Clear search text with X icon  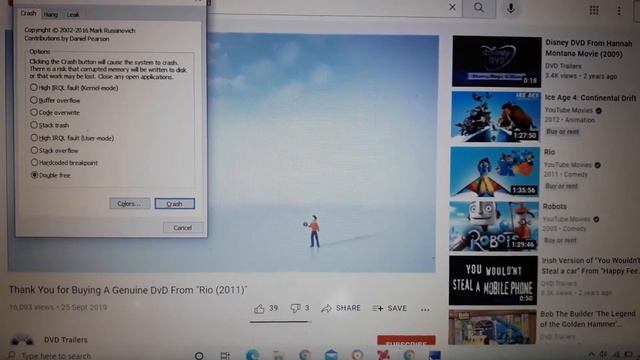[452, 7]
